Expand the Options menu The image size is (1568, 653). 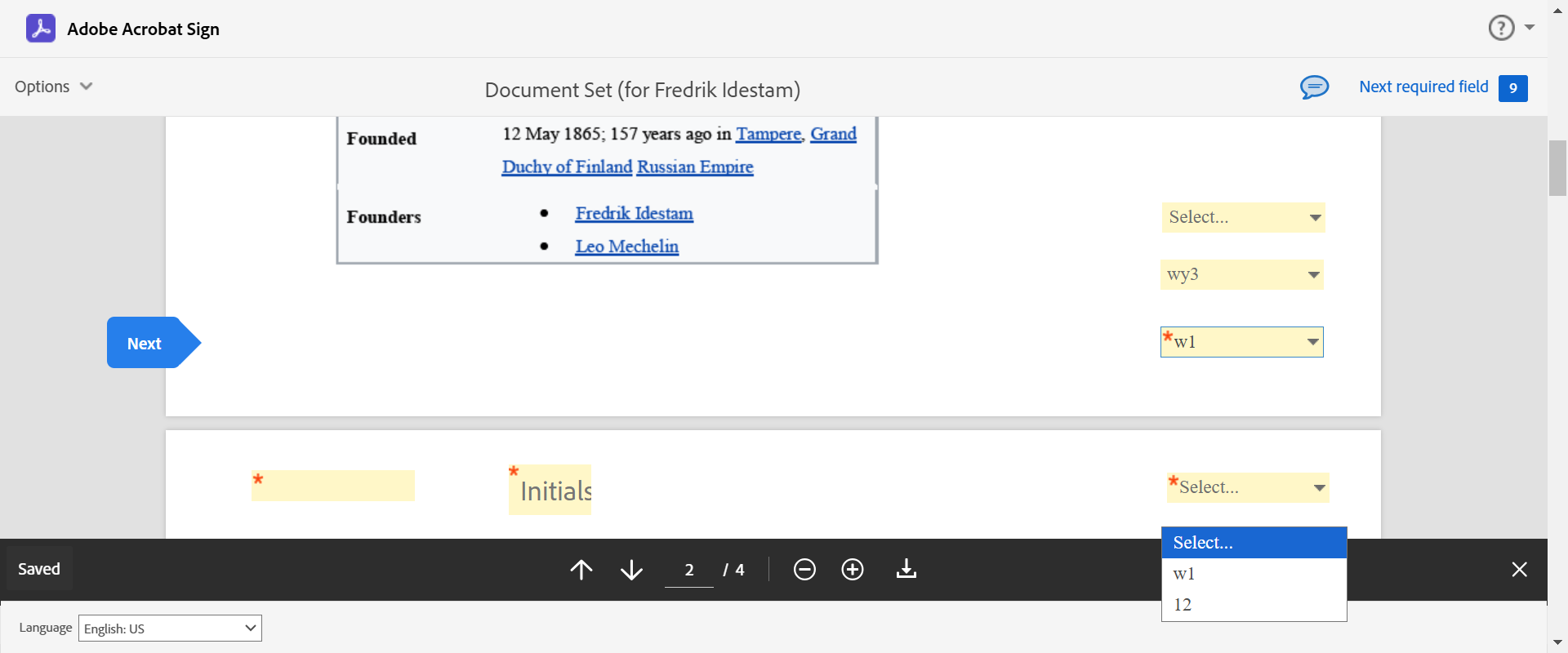tap(53, 87)
